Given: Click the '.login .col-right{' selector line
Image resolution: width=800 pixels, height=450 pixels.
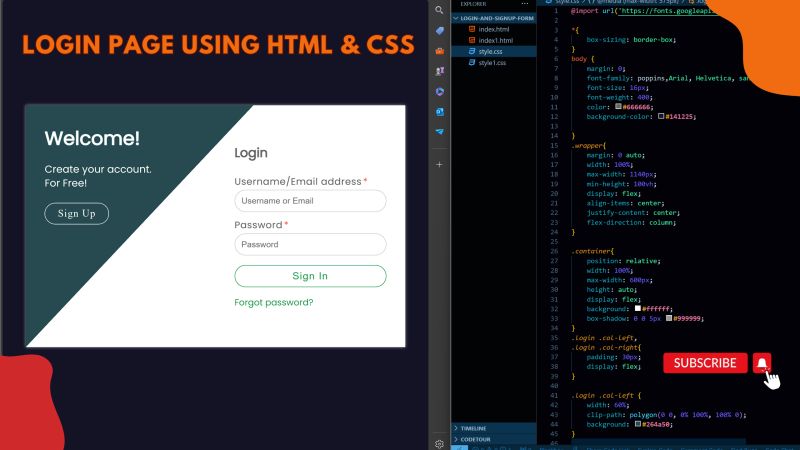Looking at the screenshot, I should [x=606, y=347].
